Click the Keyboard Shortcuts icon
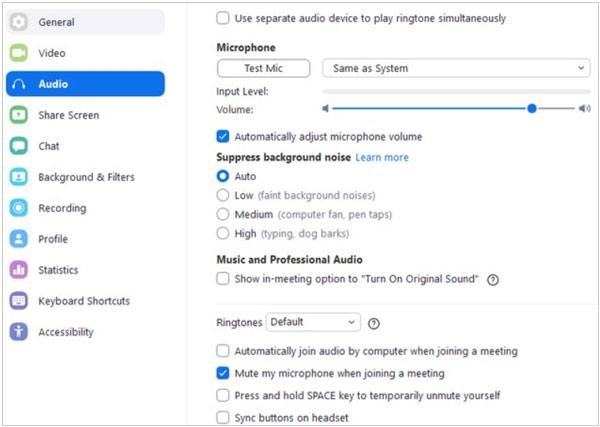Viewport: 600px width, 427px height. 18,301
